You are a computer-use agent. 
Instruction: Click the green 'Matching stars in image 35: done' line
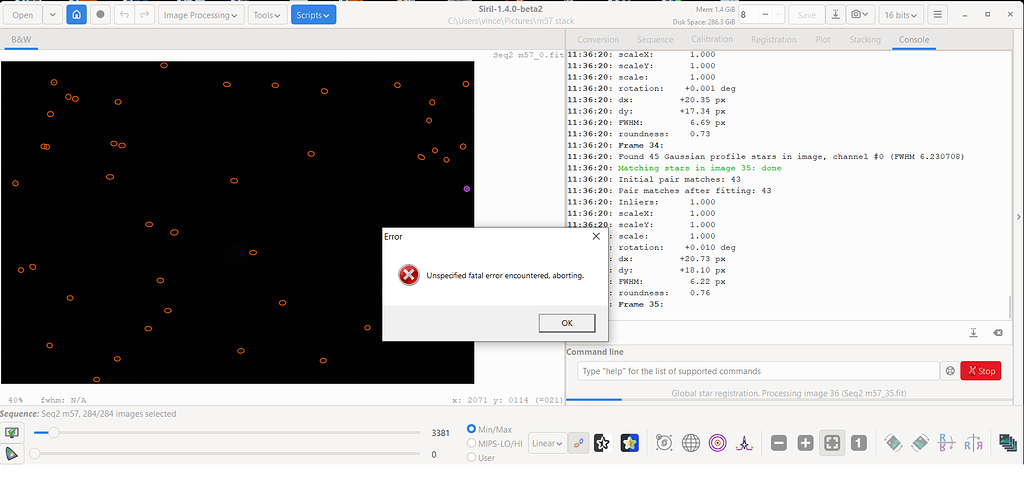[699, 168]
